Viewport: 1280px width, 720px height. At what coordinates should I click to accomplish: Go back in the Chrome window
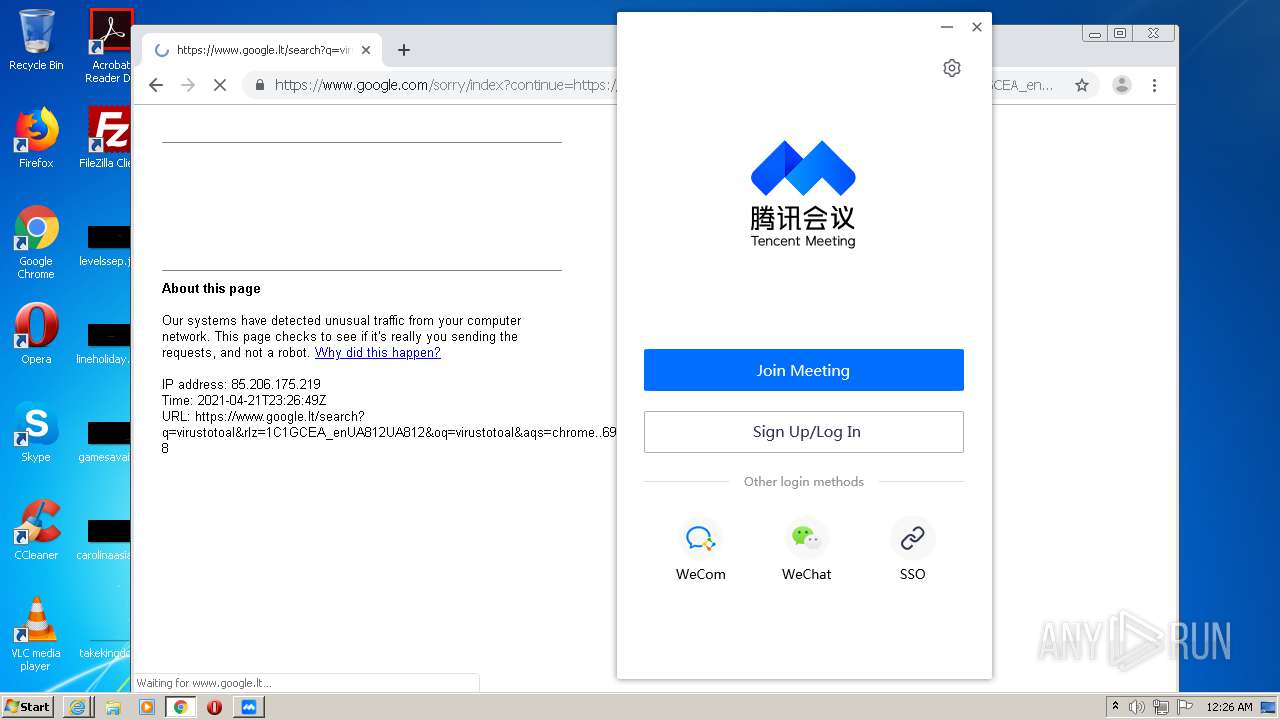point(156,85)
